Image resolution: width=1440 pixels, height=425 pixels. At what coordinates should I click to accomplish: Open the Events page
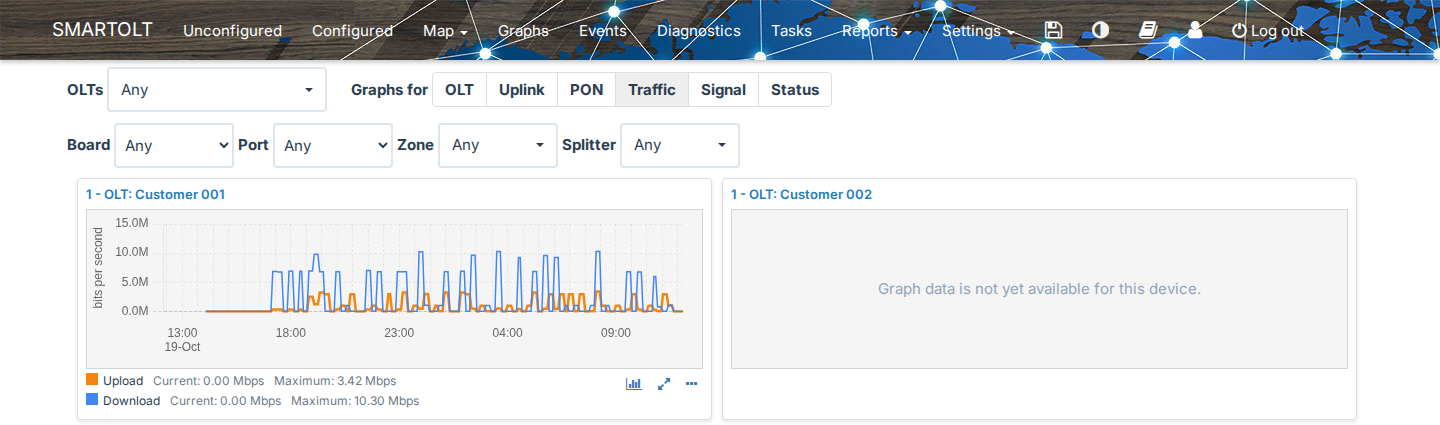click(x=603, y=31)
